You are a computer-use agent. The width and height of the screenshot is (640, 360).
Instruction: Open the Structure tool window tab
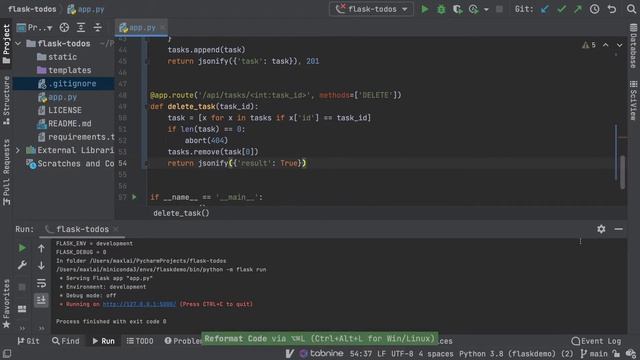pos(6,100)
